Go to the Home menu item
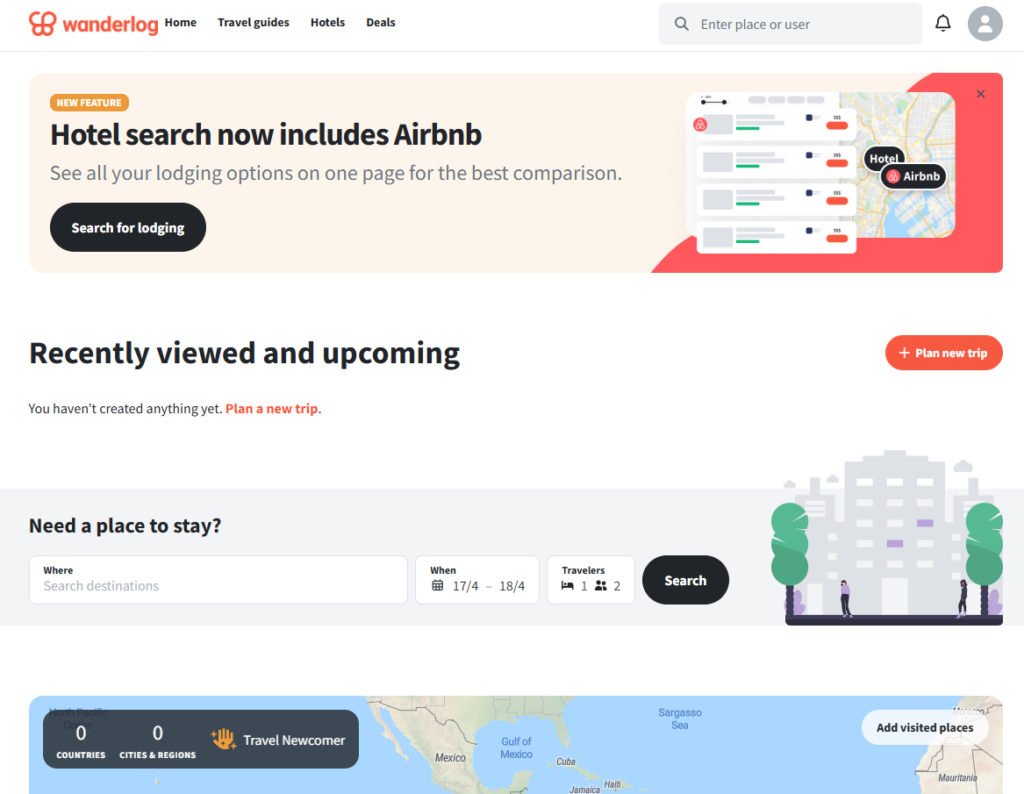This screenshot has height=794, width=1024. pos(180,22)
